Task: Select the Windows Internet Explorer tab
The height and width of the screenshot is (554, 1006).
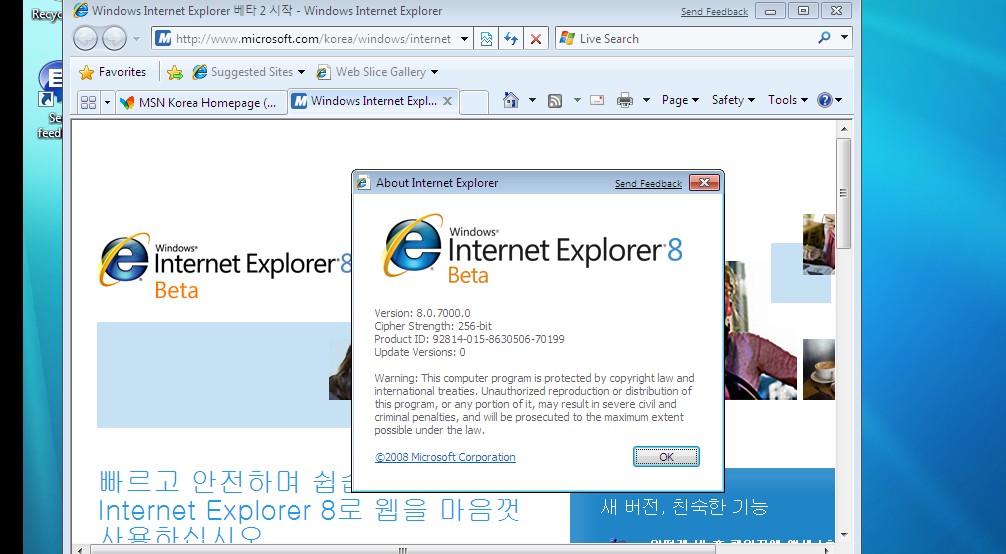Action: point(364,101)
